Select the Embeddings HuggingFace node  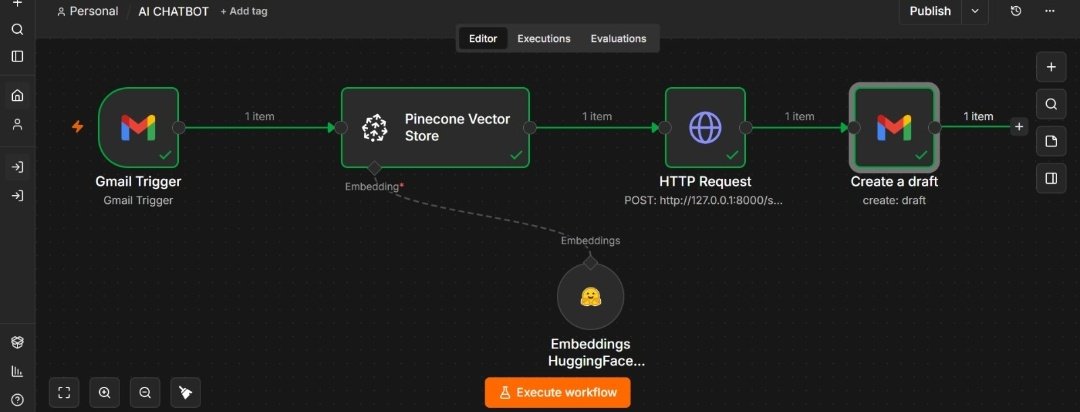click(x=590, y=296)
